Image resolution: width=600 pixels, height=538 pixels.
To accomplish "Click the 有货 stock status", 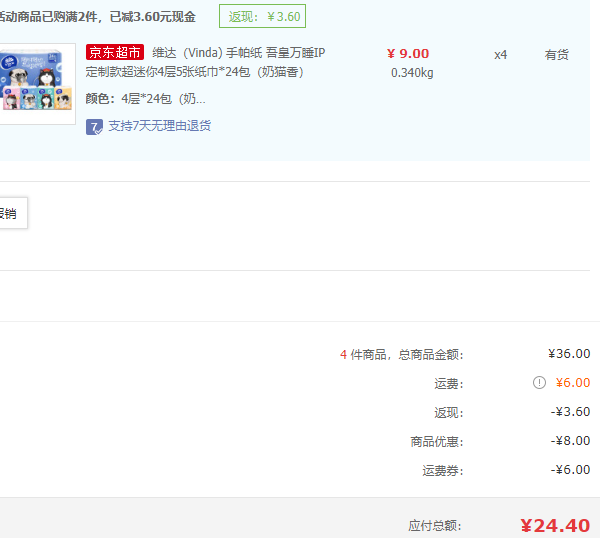I will [x=556, y=55].
